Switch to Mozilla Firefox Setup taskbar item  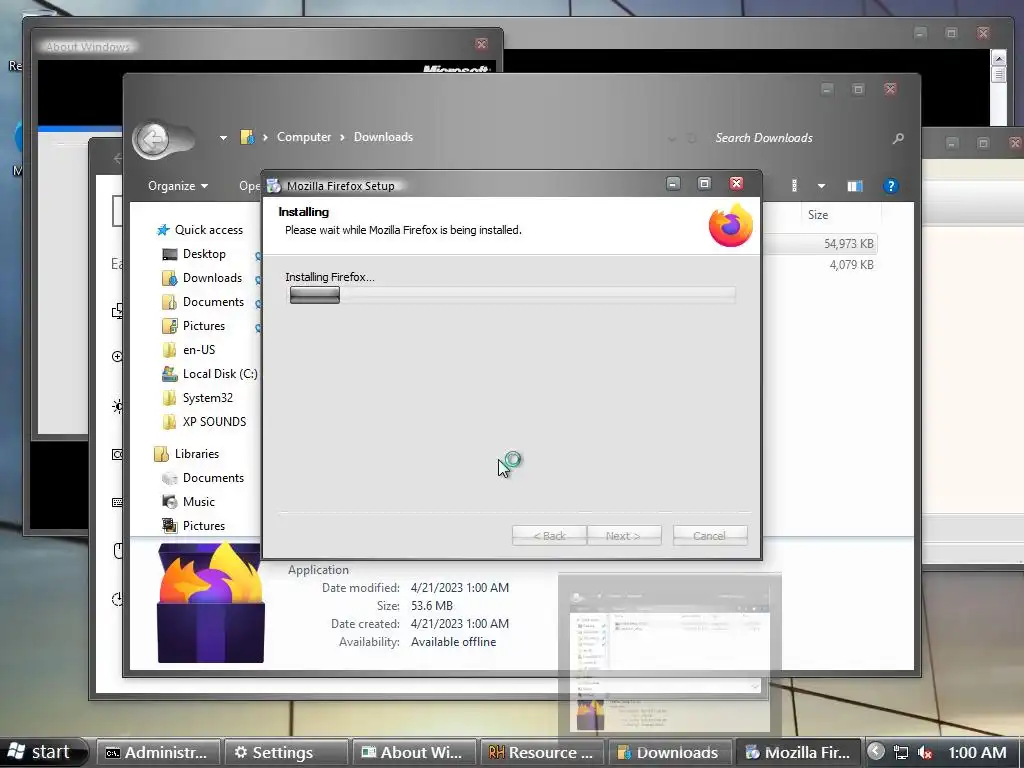[799, 752]
